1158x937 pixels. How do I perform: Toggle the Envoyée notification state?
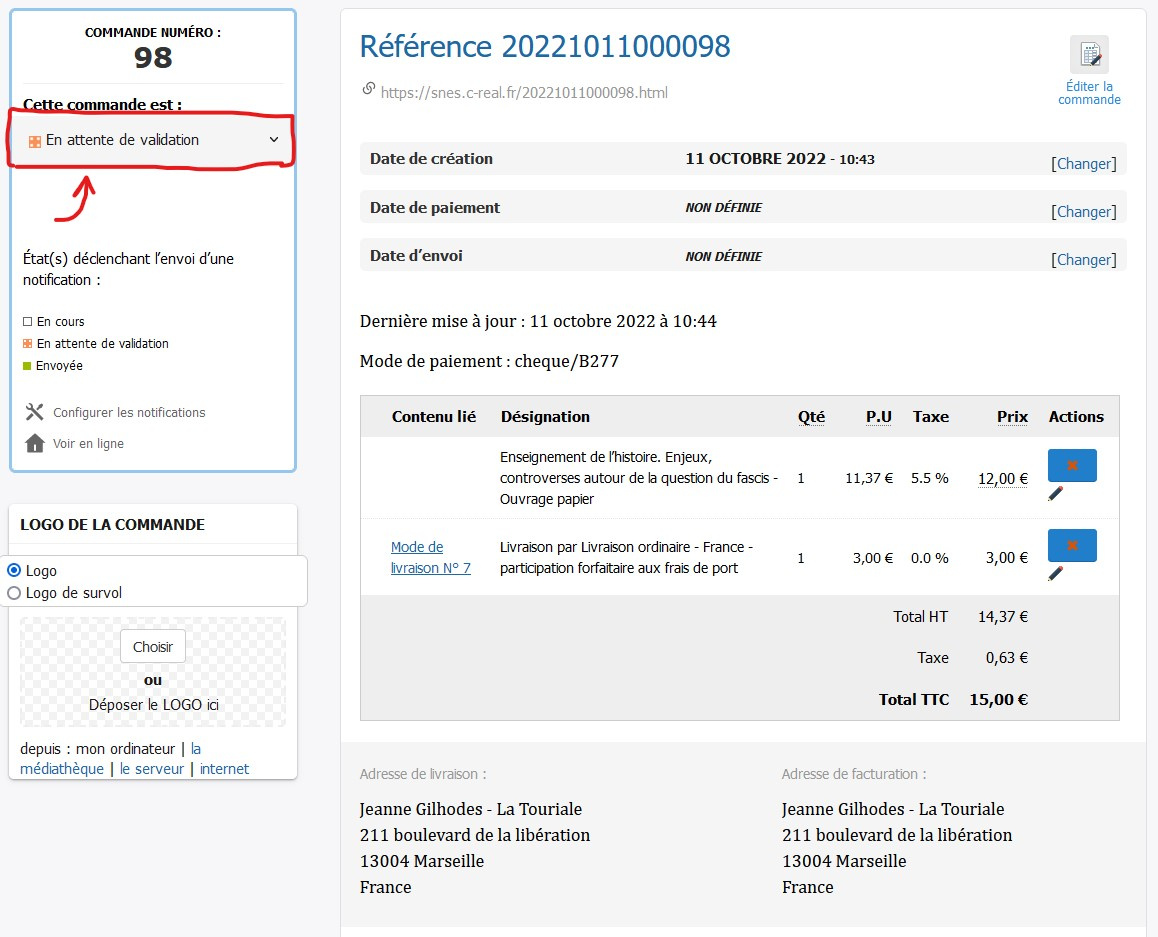coord(27,366)
